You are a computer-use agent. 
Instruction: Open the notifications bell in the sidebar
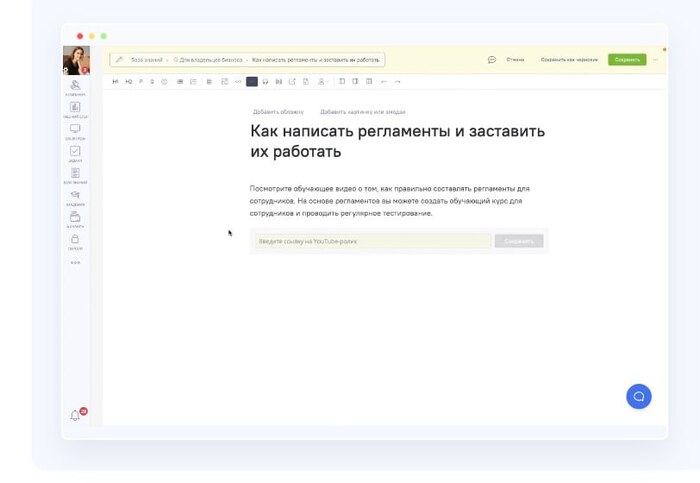click(75, 414)
